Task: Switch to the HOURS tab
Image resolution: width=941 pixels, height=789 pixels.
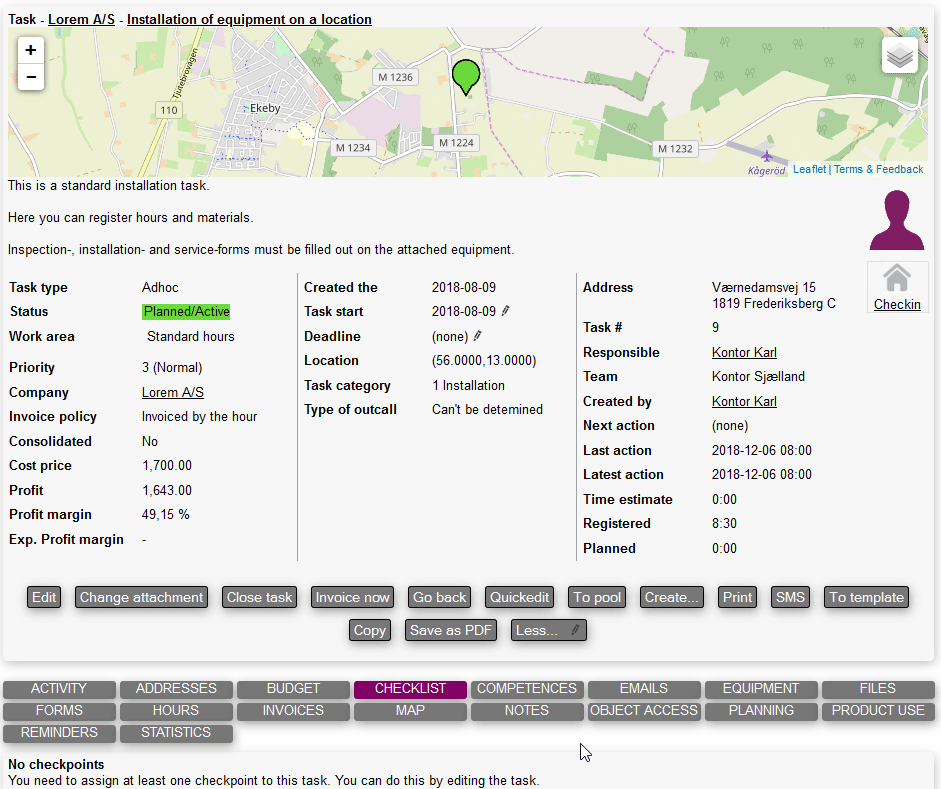Action: 175,711
